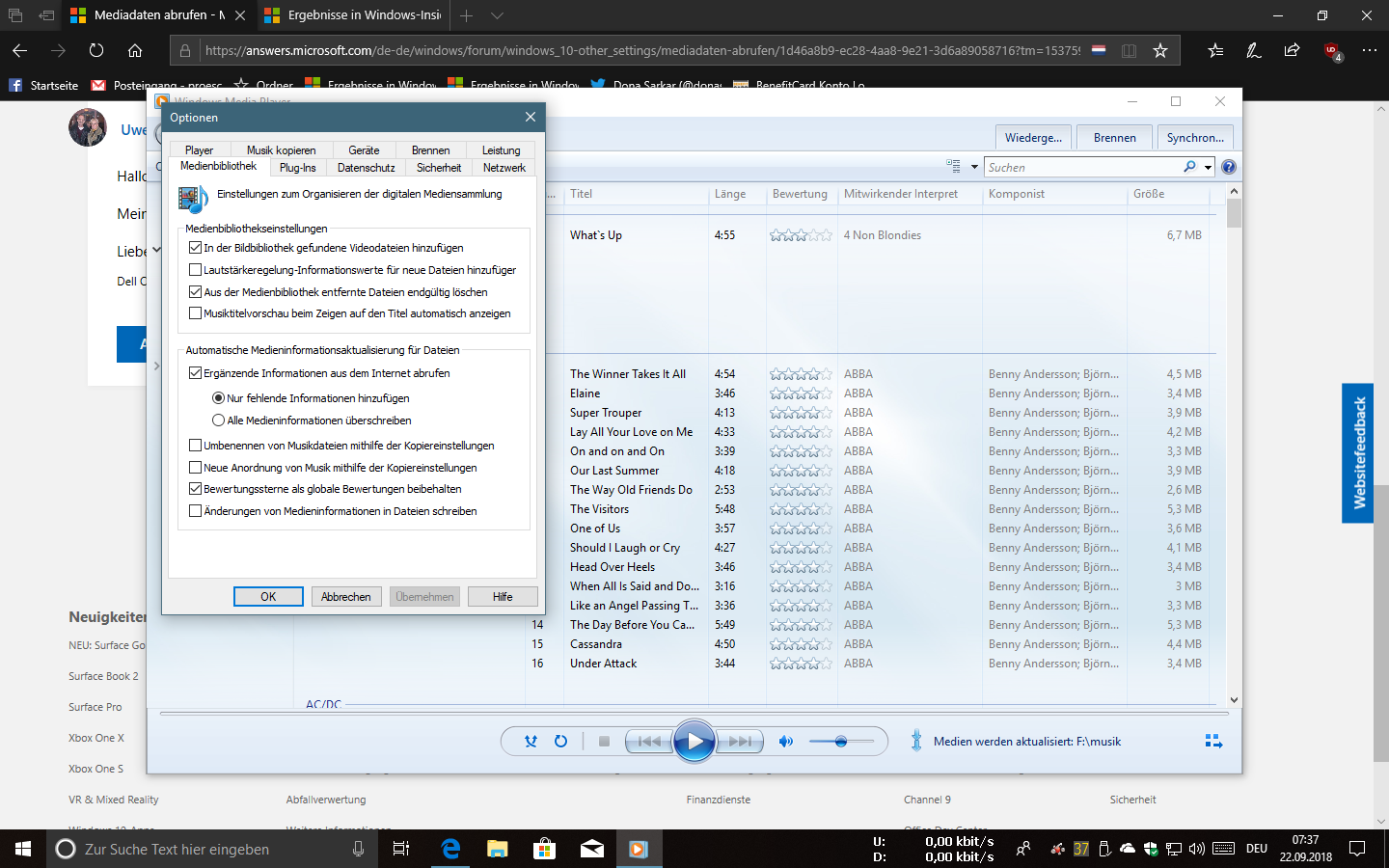Image resolution: width=1389 pixels, height=868 pixels.
Task: Select Nur fehlende Informationen hinzufügen
Action: point(218,398)
